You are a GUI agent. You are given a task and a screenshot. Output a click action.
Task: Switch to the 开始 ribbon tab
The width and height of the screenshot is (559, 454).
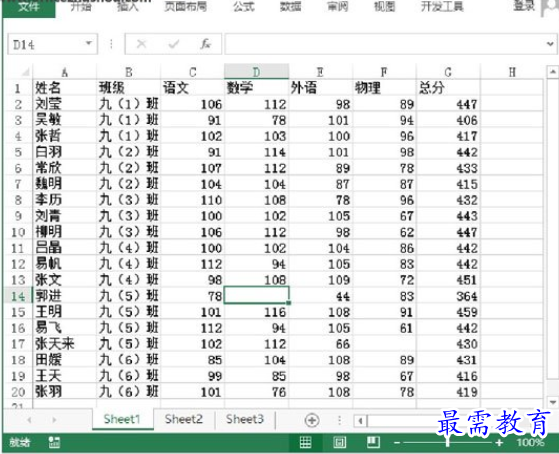click(x=81, y=6)
